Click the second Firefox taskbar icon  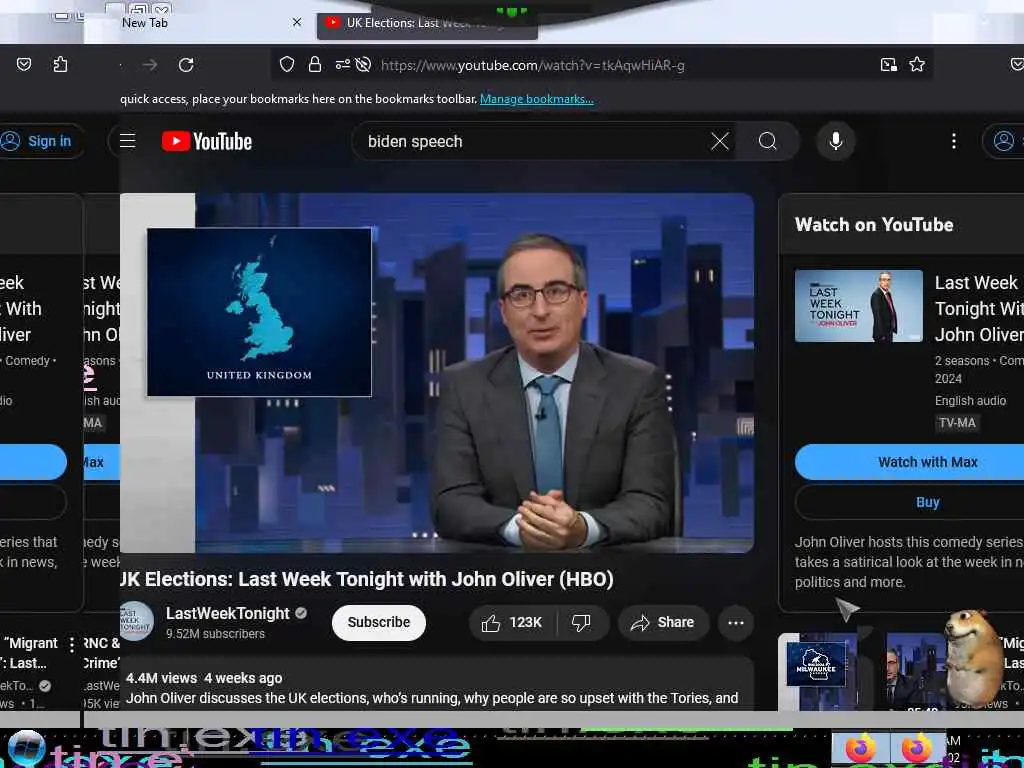tap(916, 748)
